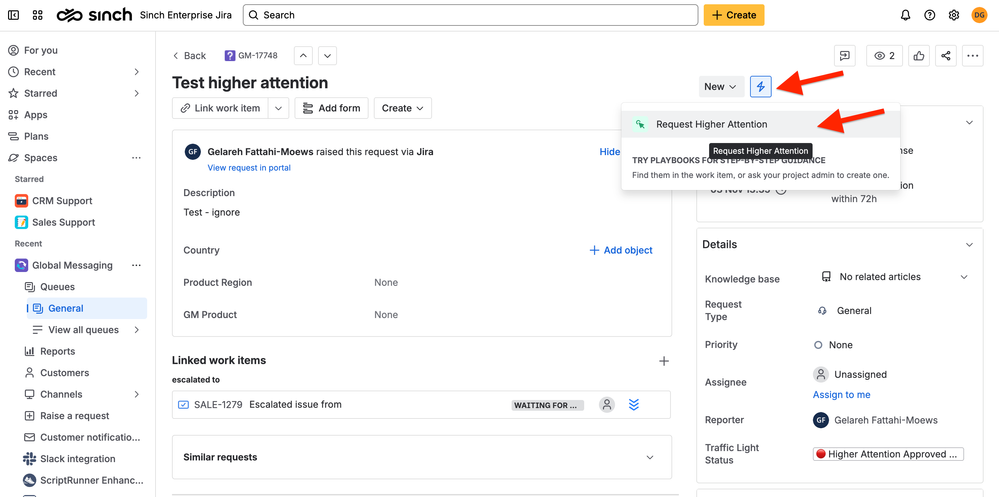Click the share icon
The width and height of the screenshot is (999, 497).
(x=946, y=56)
